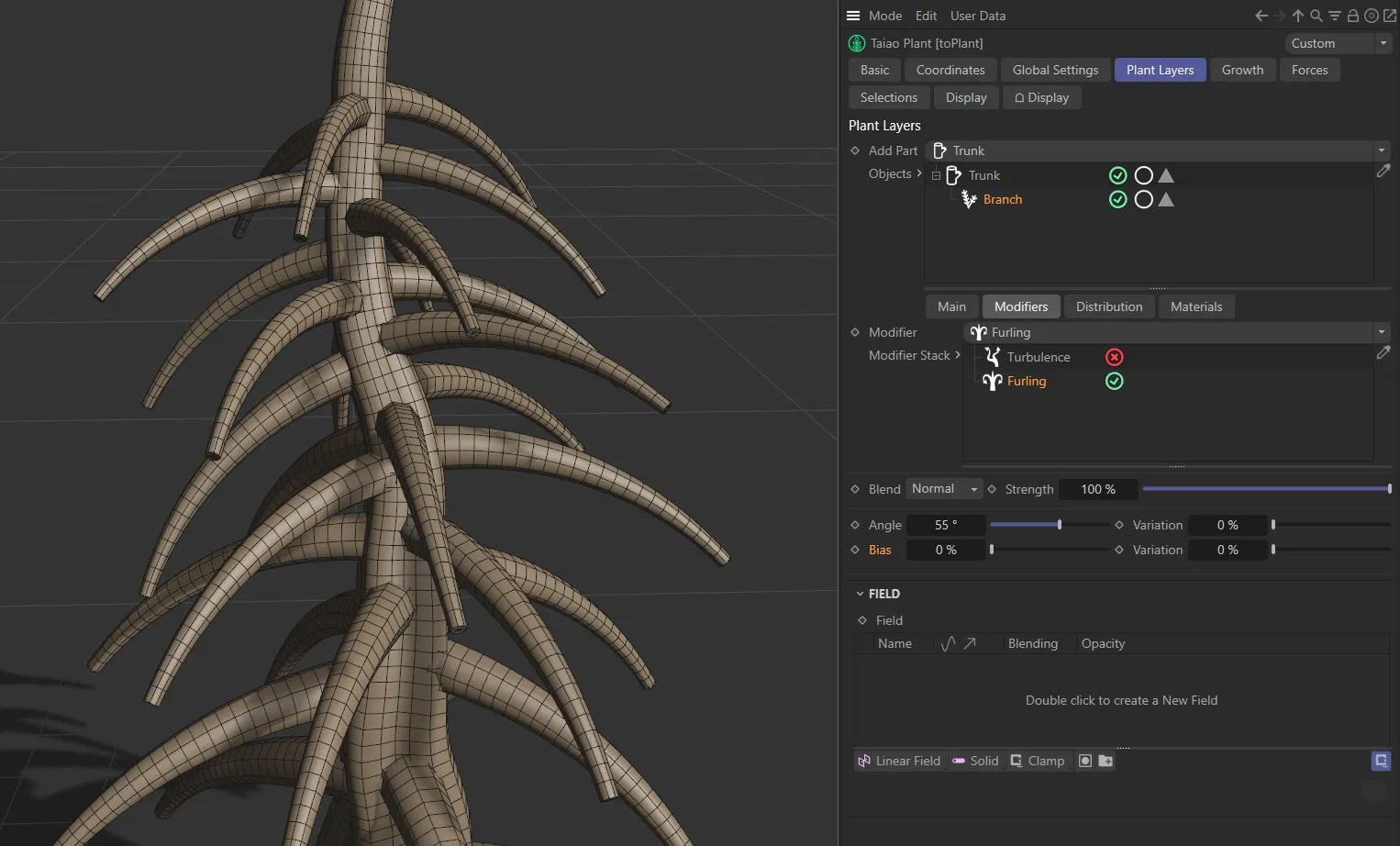Image resolution: width=1400 pixels, height=846 pixels.
Task: Open the Blend mode dropdown set to Normal
Action: pos(943,489)
